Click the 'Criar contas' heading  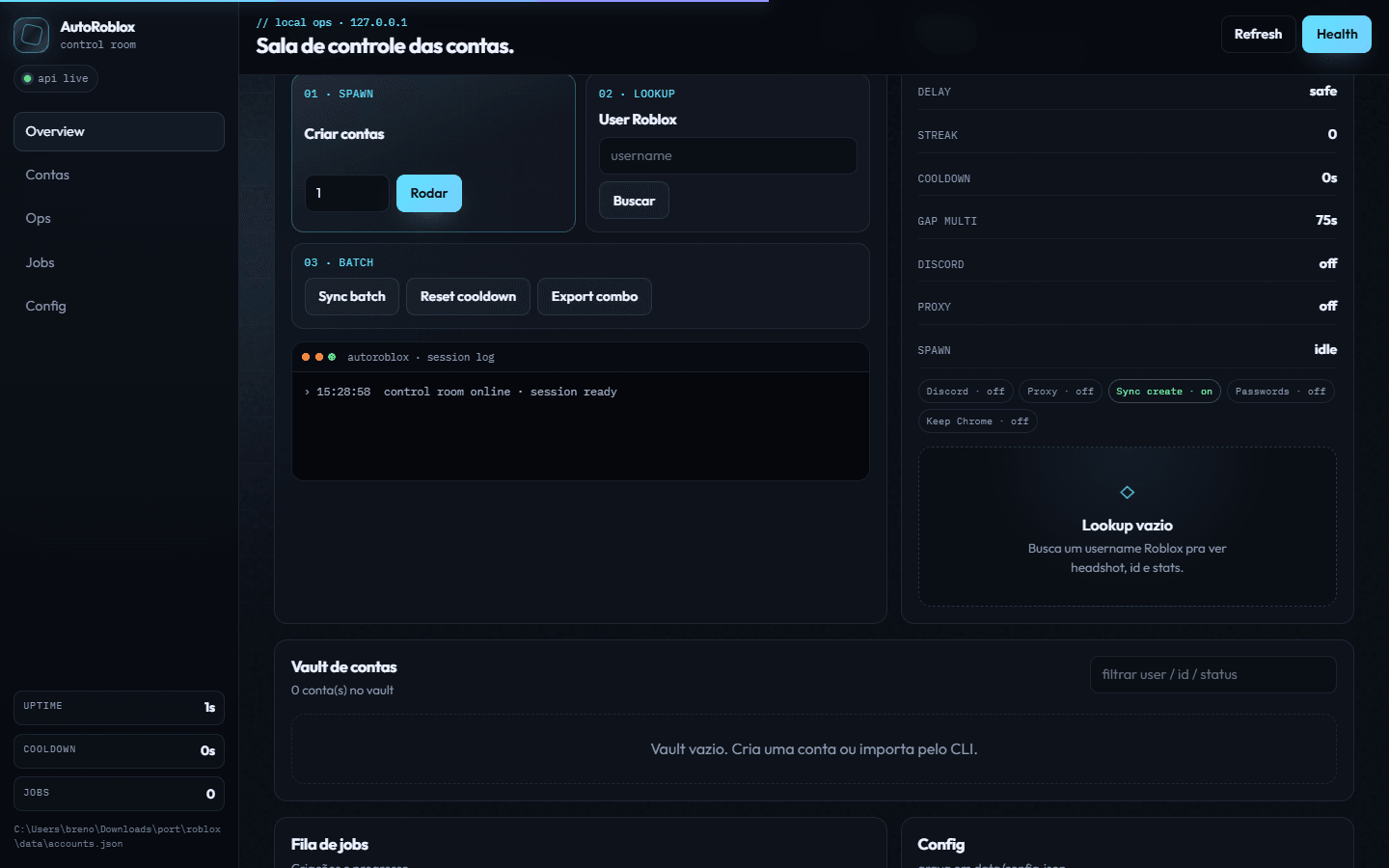pyautogui.click(x=344, y=134)
